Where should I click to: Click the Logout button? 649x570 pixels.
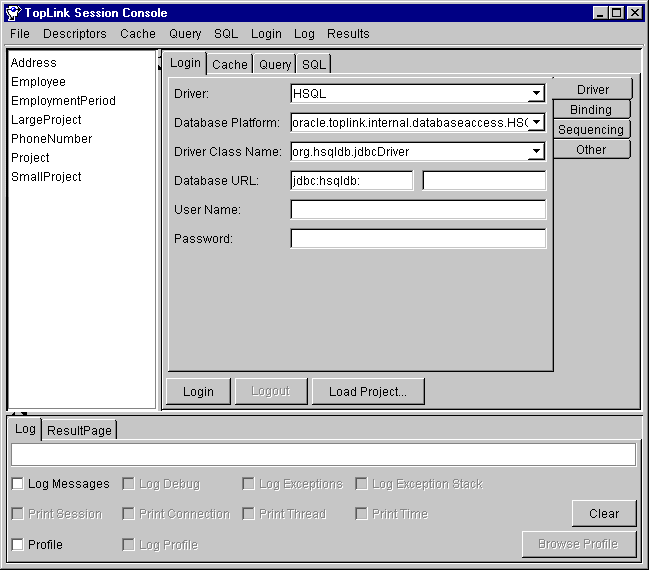(x=271, y=391)
